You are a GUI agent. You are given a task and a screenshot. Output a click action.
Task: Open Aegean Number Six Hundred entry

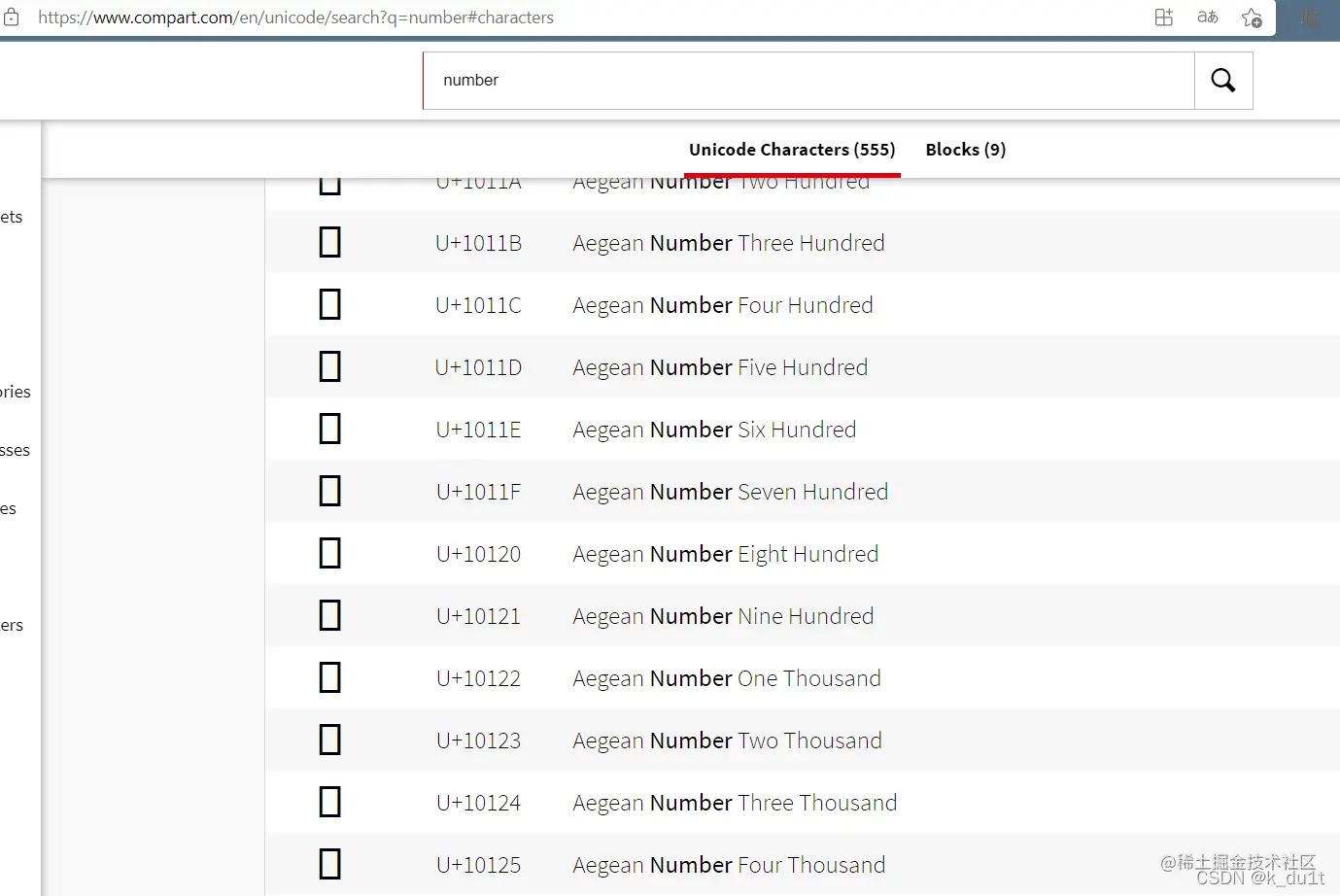(x=714, y=430)
